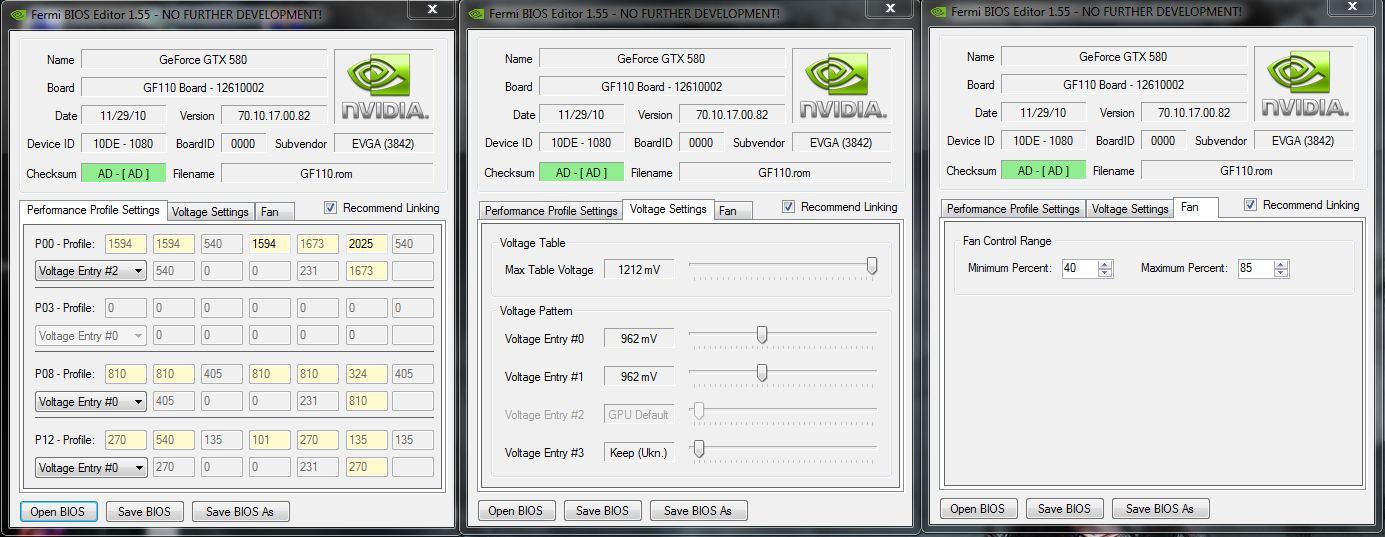Image resolution: width=1385 pixels, height=537 pixels.
Task: Switch to Performance Profile Settings tab in Voltage window
Action: [551, 211]
